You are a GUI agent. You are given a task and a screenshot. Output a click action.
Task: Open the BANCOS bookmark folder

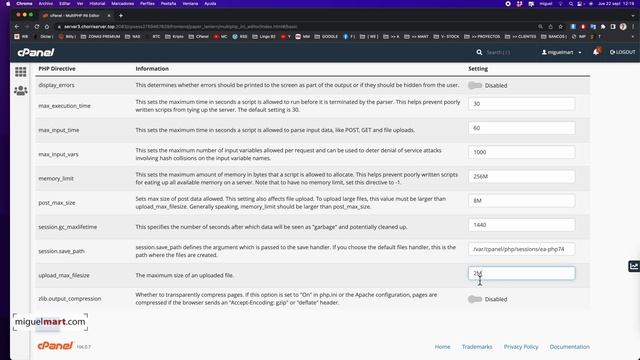click(554, 36)
